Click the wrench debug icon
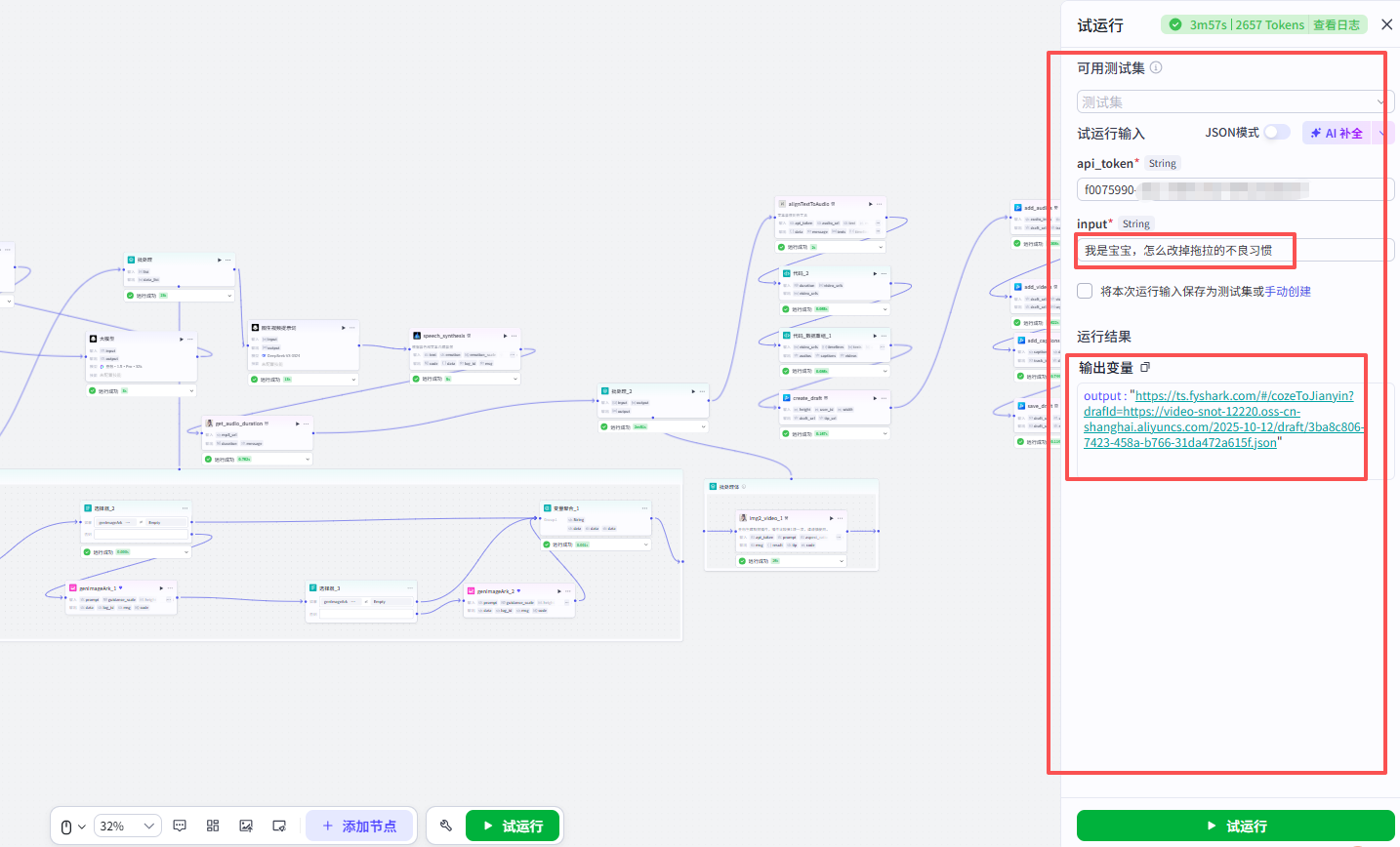Viewport: 1400px width, 847px height. (x=446, y=826)
